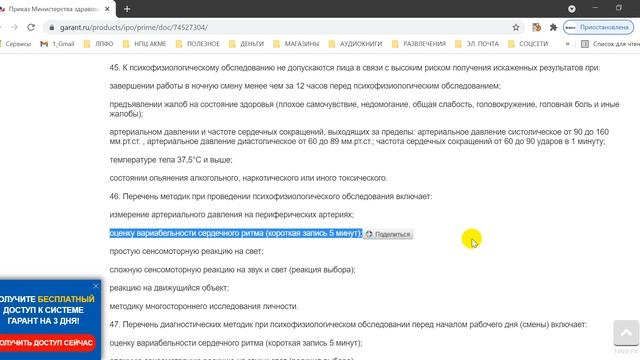Click the line 'сложную сенсомоторную реакцию на звук и свет'
The height and width of the screenshot is (360, 640).
[232, 270]
